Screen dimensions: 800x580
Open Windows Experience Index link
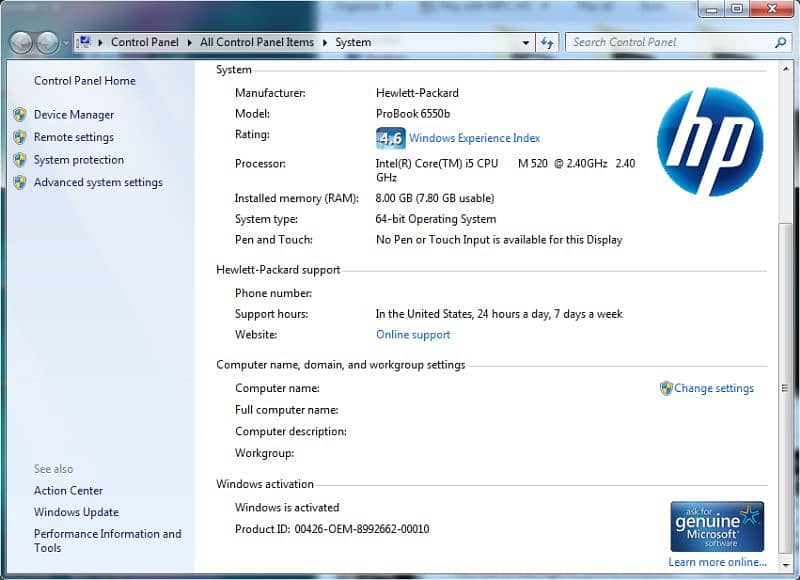(x=474, y=138)
